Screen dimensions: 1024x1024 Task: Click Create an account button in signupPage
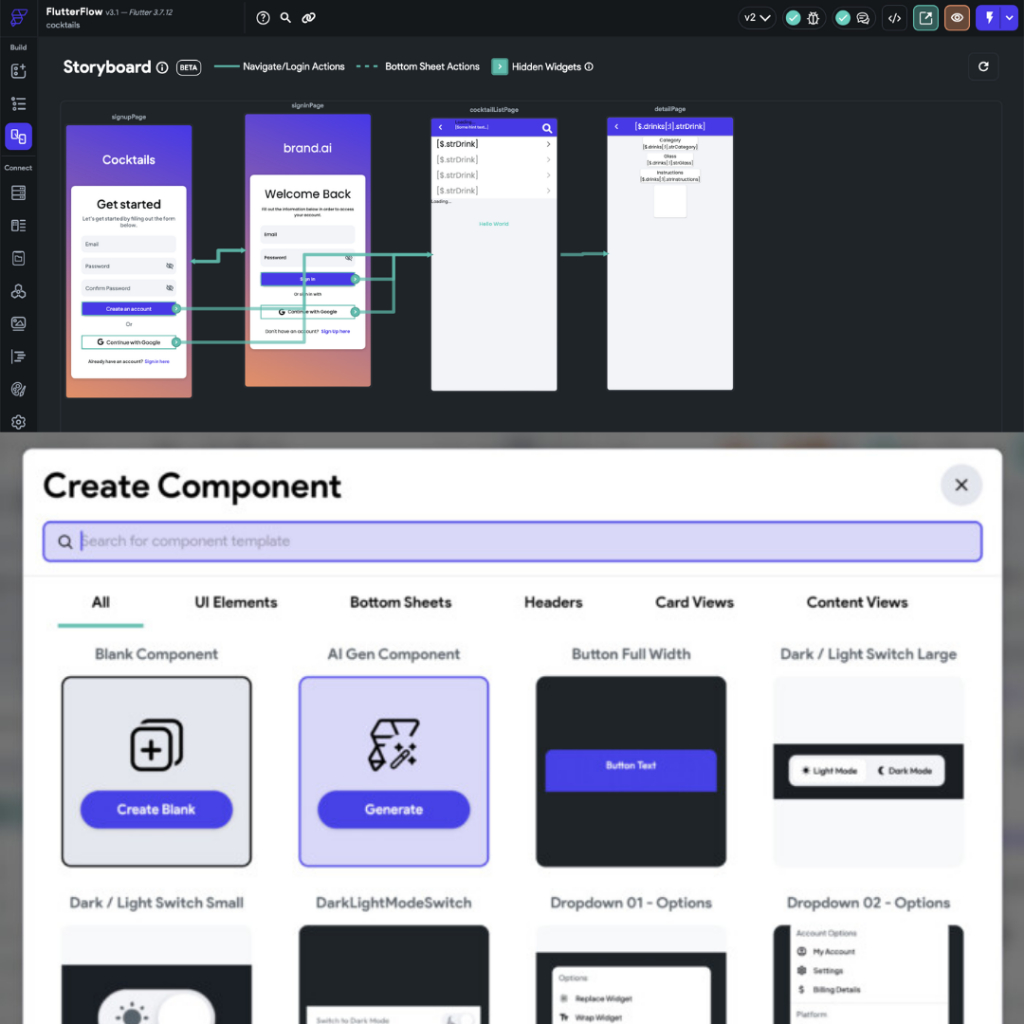click(129, 308)
